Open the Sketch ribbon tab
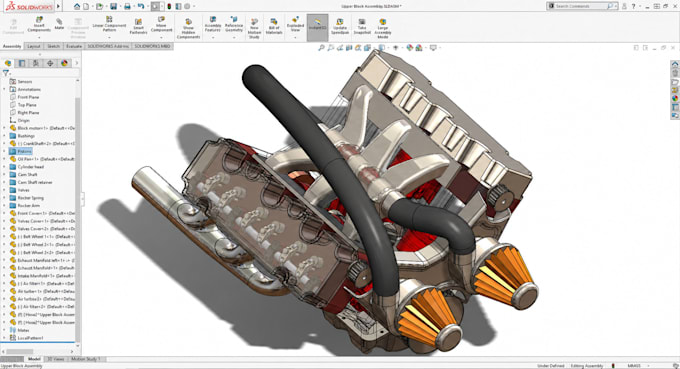 pos(53,46)
